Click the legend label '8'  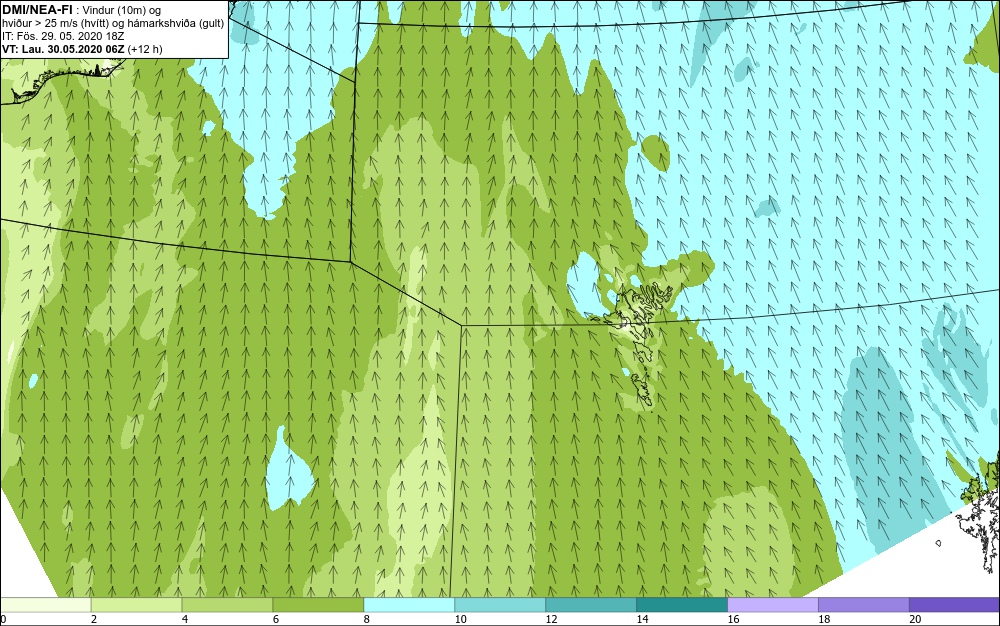367,619
